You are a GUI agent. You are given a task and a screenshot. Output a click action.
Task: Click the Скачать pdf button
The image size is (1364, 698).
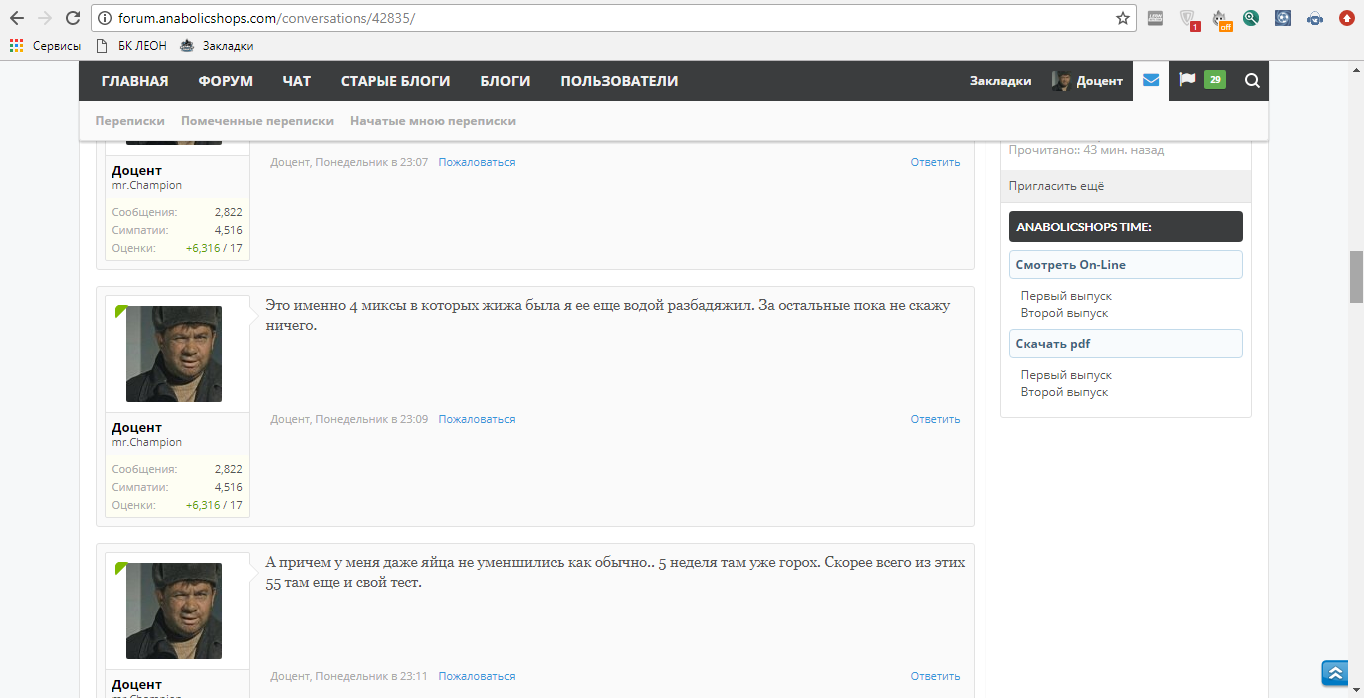pos(1126,344)
